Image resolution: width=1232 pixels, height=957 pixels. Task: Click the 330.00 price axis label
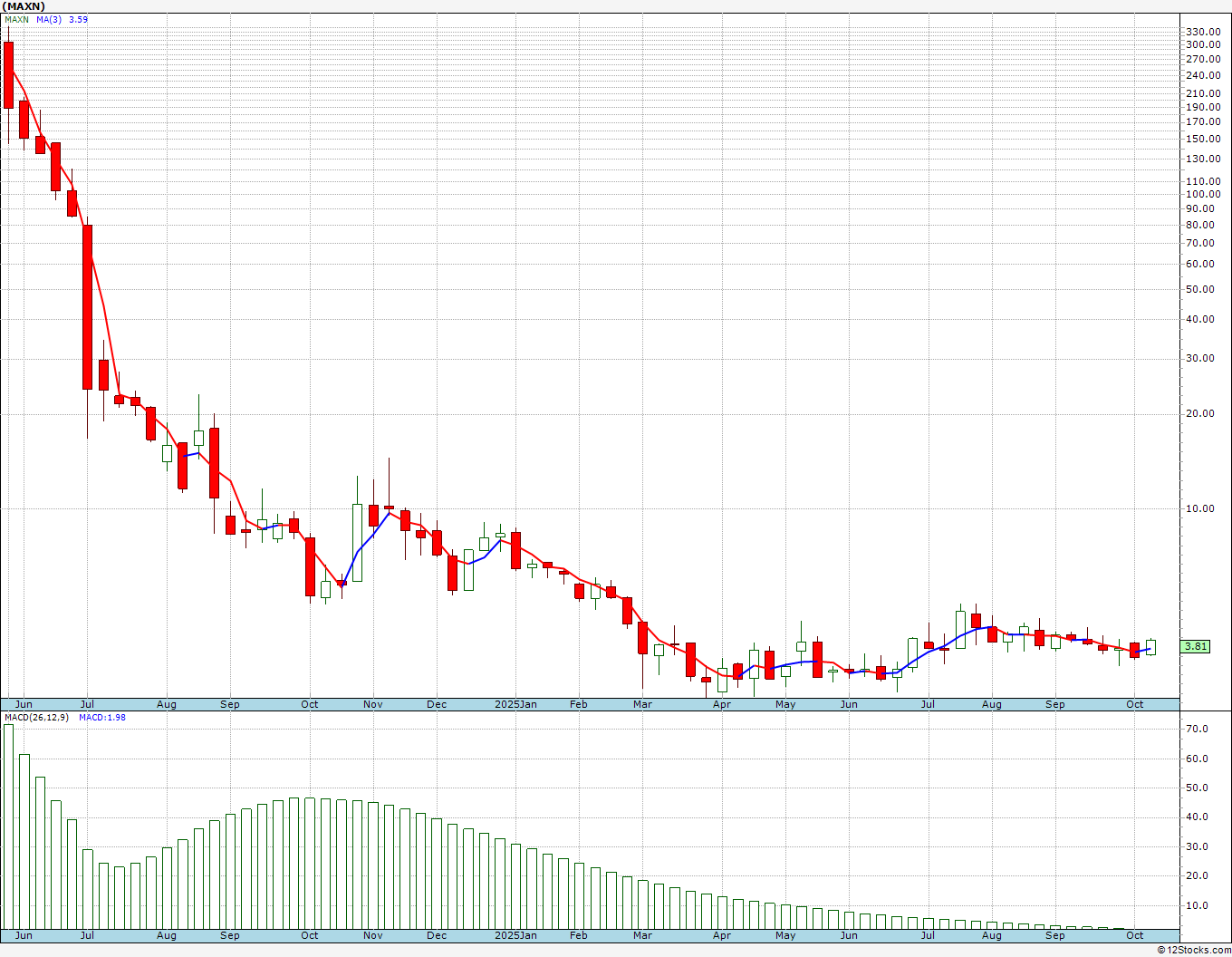[x=1203, y=32]
